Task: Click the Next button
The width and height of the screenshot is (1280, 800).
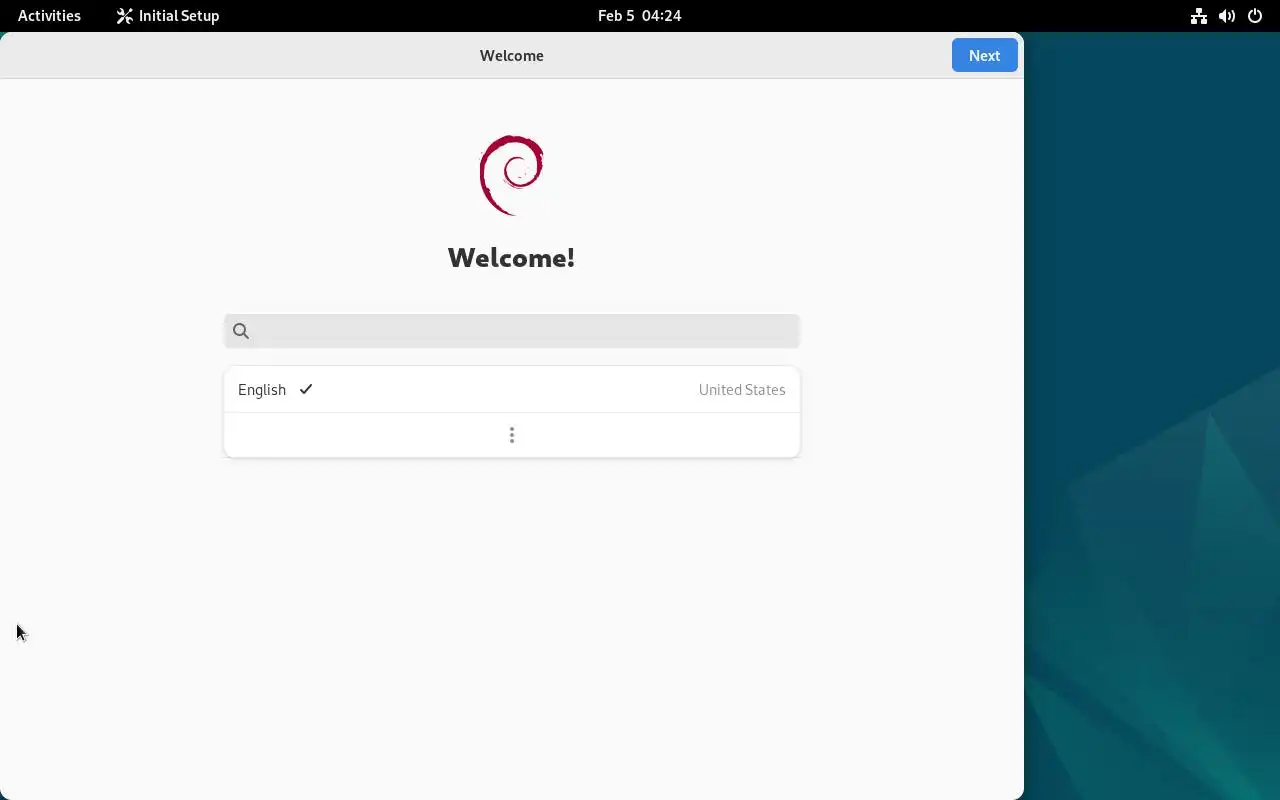Action: pyautogui.click(x=984, y=56)
